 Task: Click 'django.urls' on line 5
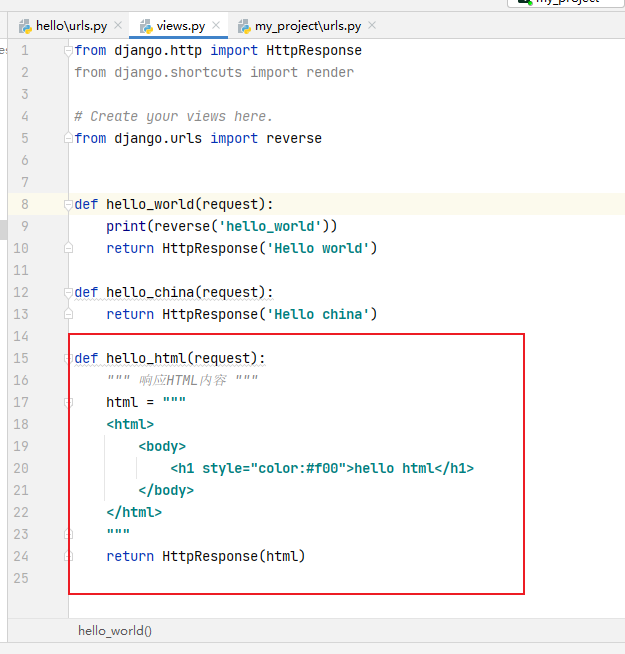click(x=158, y=138)
